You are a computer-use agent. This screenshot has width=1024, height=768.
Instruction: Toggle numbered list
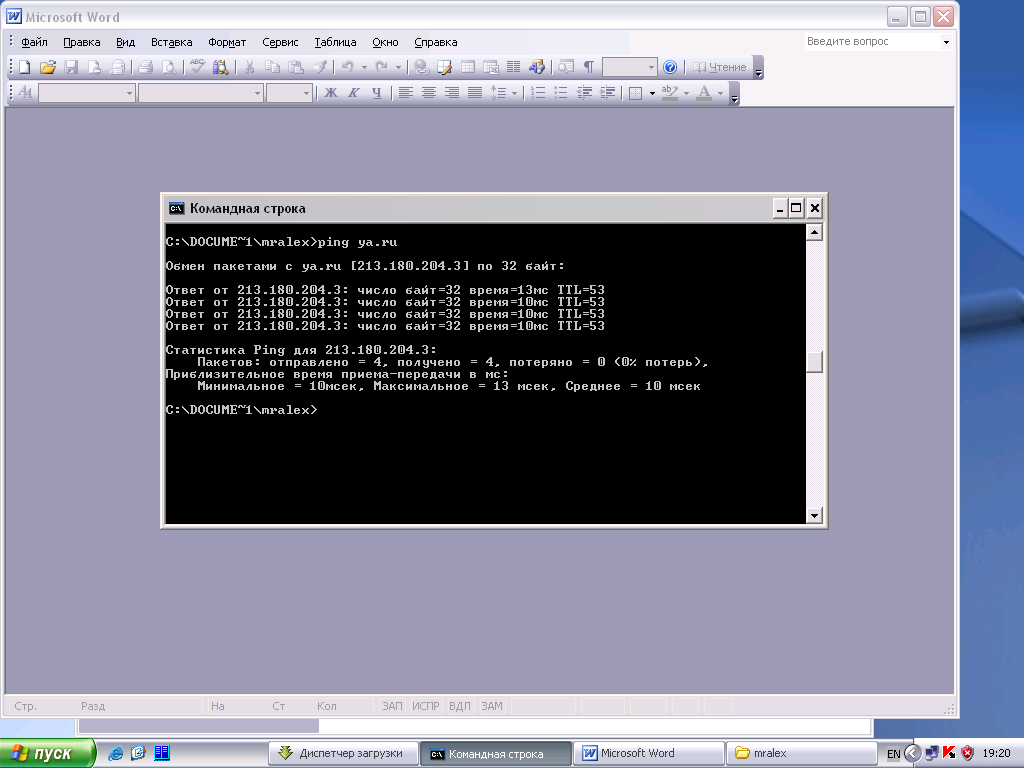pyautogui.click(x=538, y=93)
